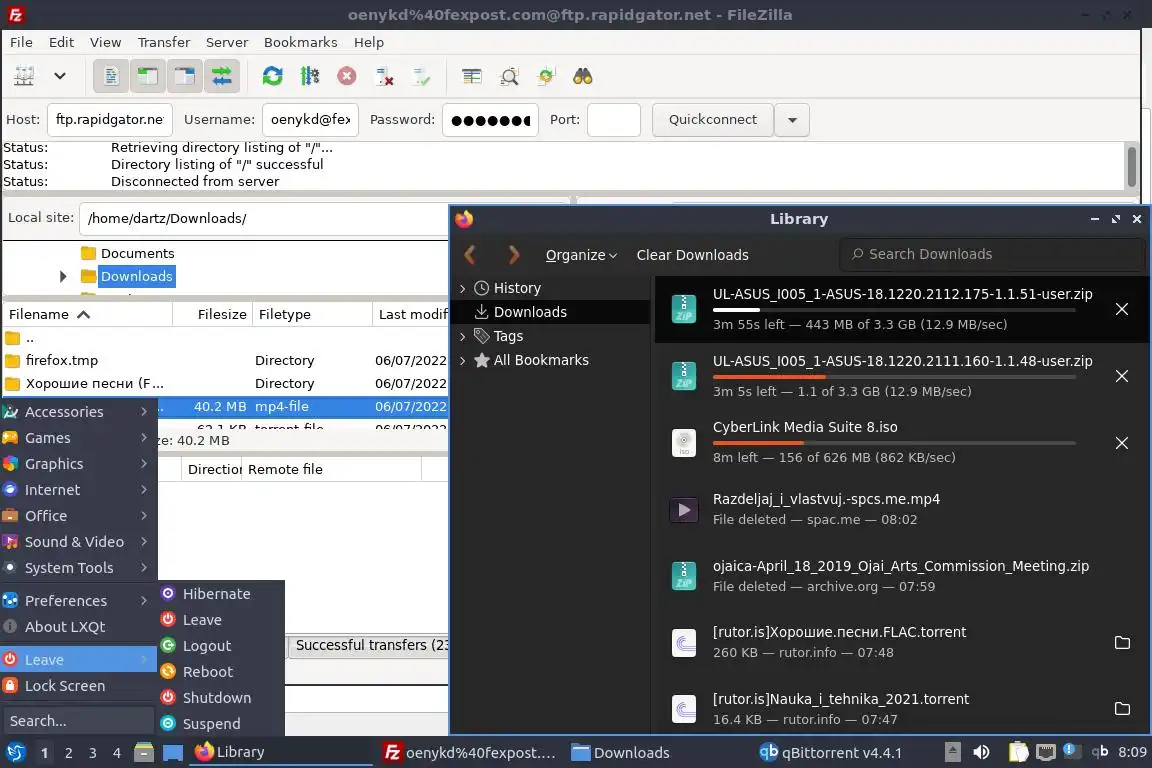Open folder for Хорошие.песни.FLAC.torrent
The width and height of the screenshot is (1152, 768).
(x=1122, y=642)
